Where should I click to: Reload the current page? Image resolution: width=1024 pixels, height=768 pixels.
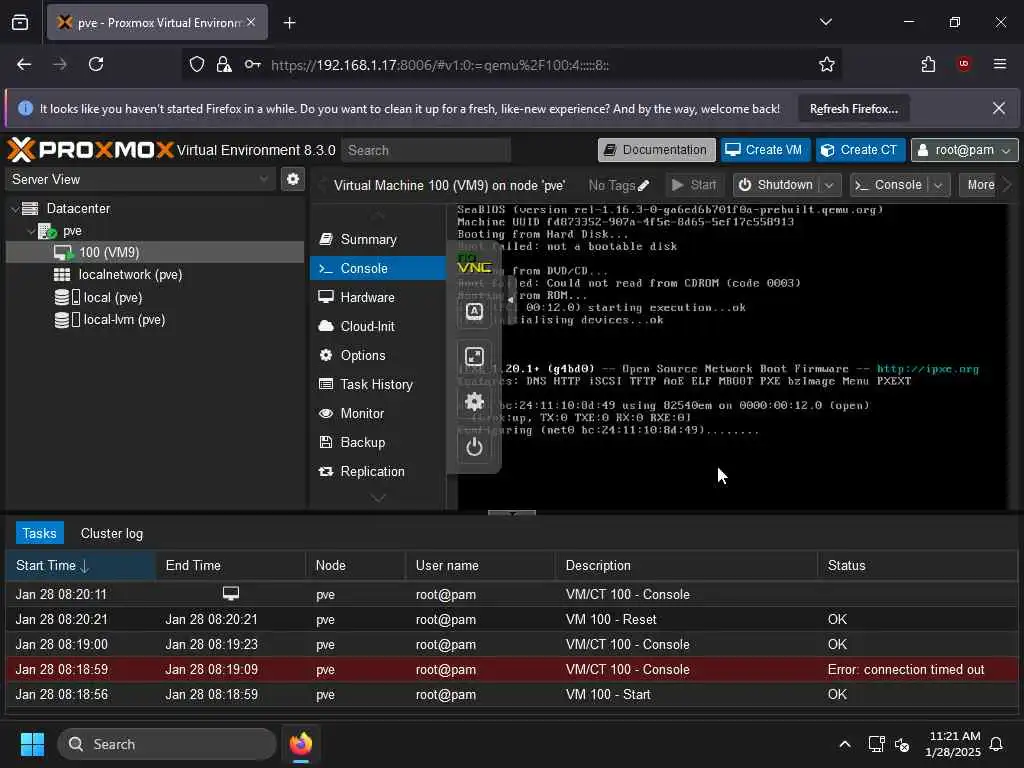pos(96,64)
